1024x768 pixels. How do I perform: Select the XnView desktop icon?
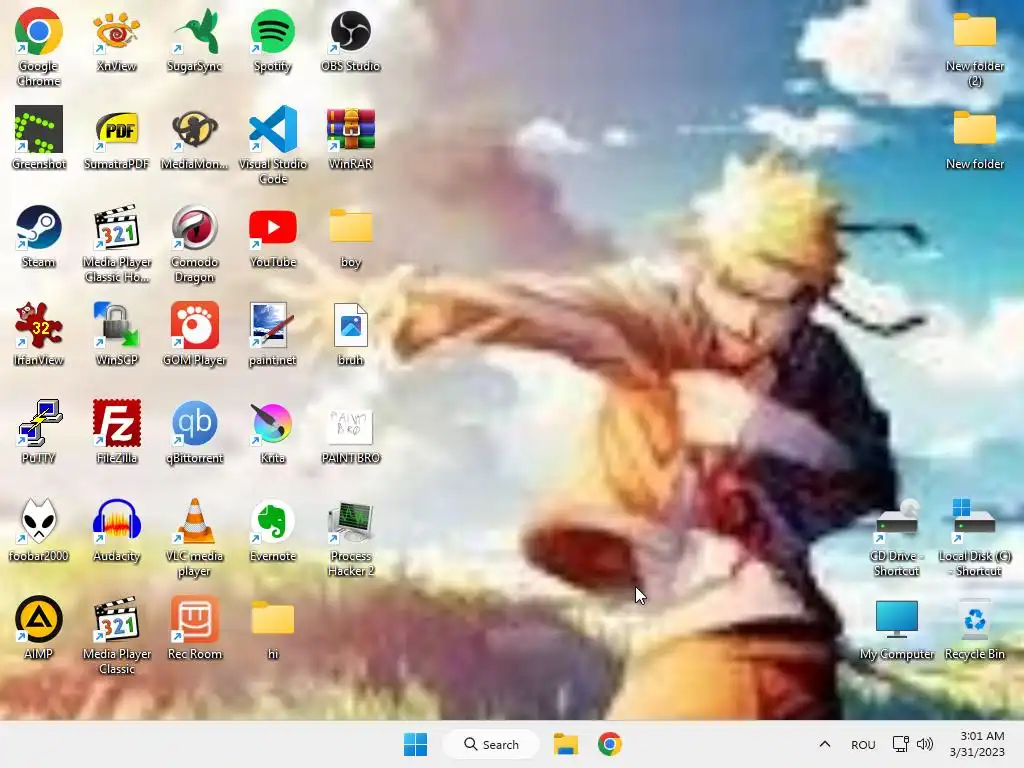click(116, 31)
